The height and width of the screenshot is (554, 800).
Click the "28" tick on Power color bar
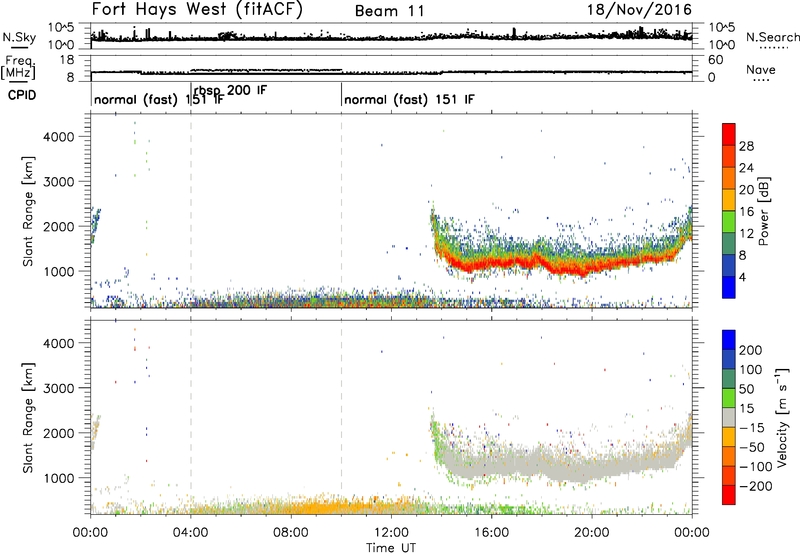[x=746, y=146]
